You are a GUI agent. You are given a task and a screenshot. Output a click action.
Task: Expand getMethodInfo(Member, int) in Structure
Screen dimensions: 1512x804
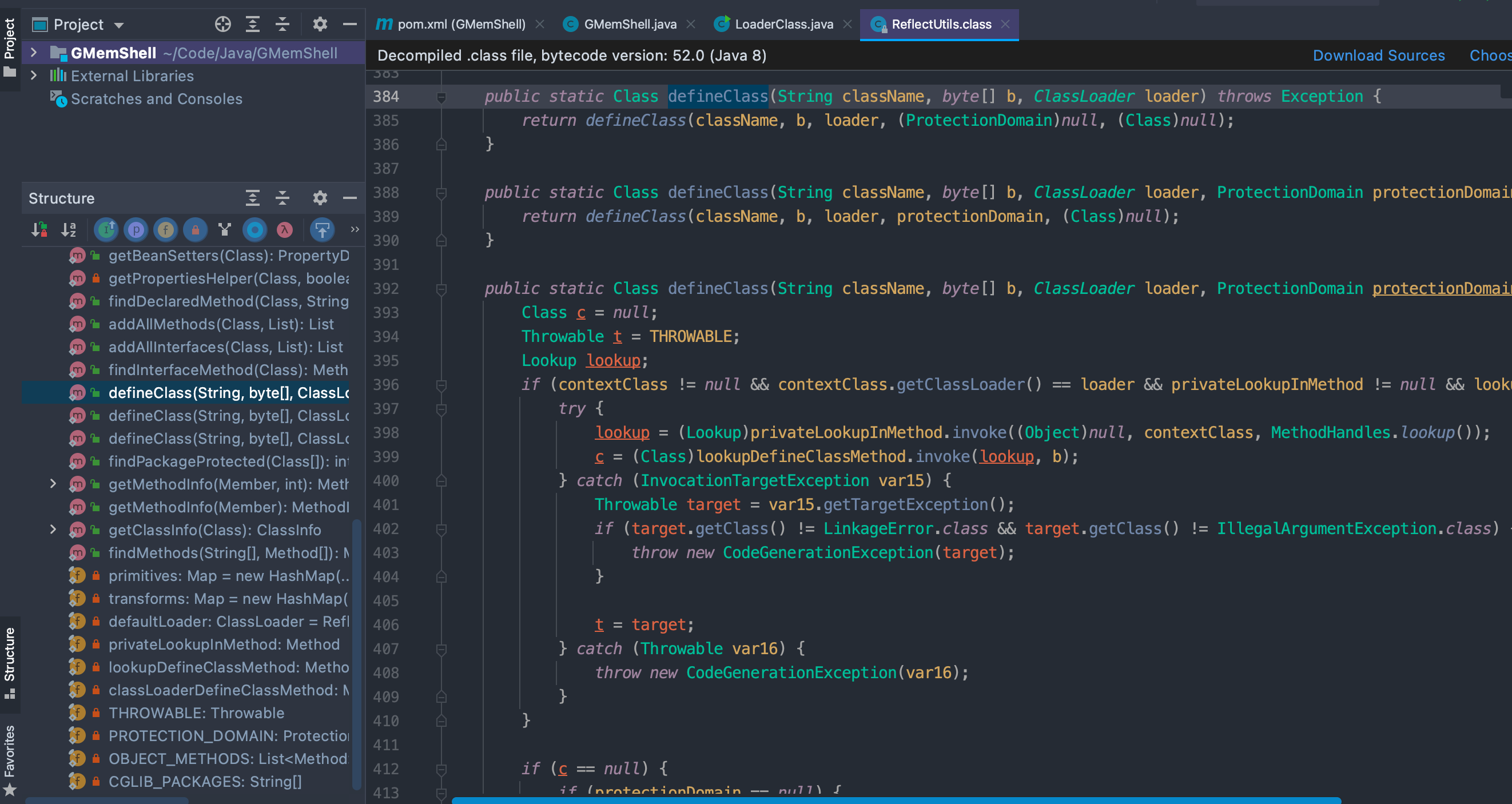point(53,484)
